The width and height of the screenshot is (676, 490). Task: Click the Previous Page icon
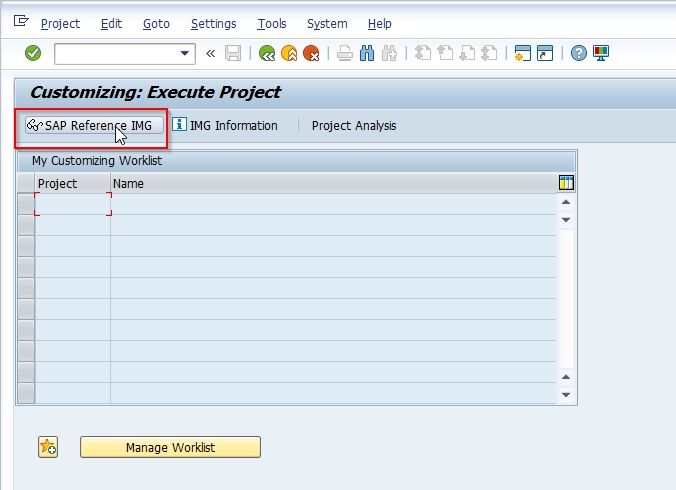pos(445,53)
